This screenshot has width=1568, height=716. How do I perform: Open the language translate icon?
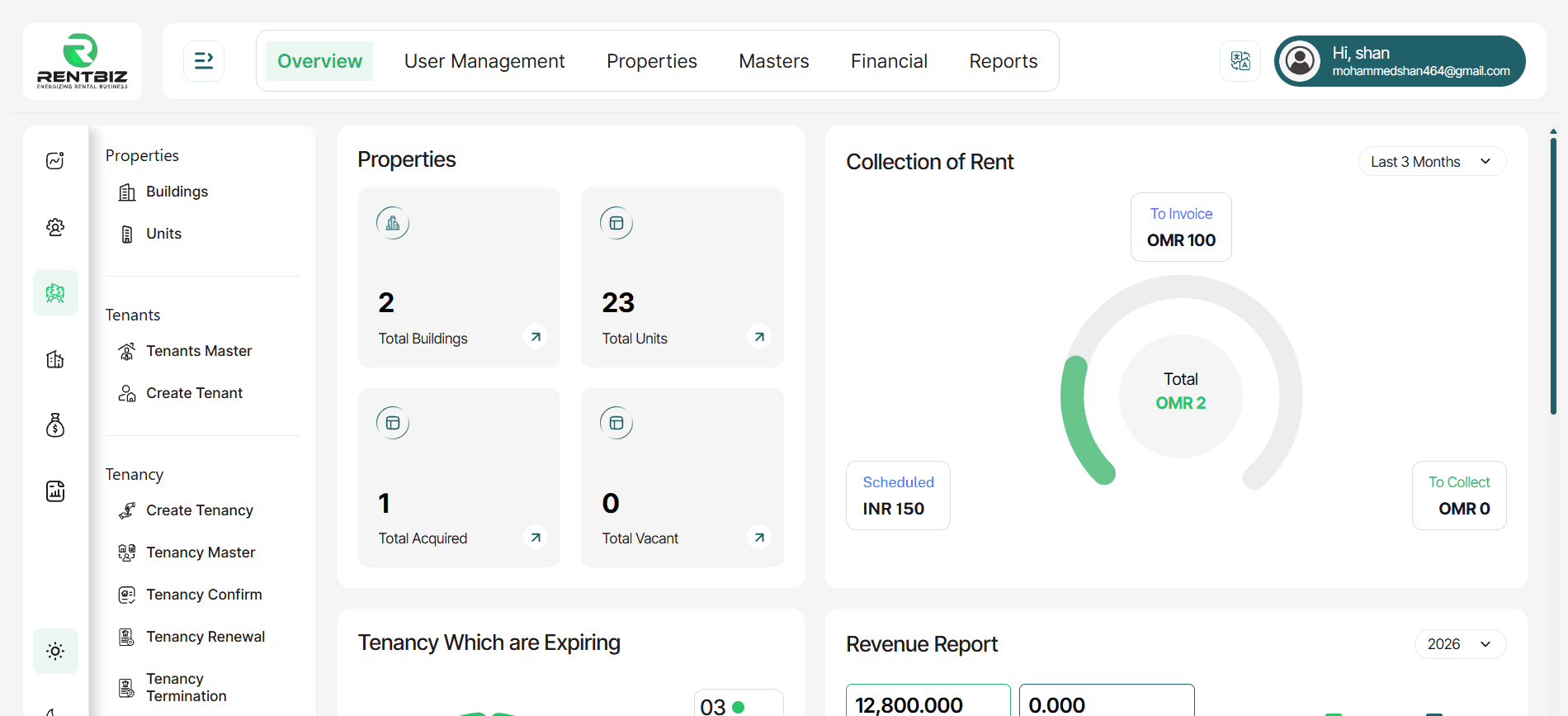1240,61
